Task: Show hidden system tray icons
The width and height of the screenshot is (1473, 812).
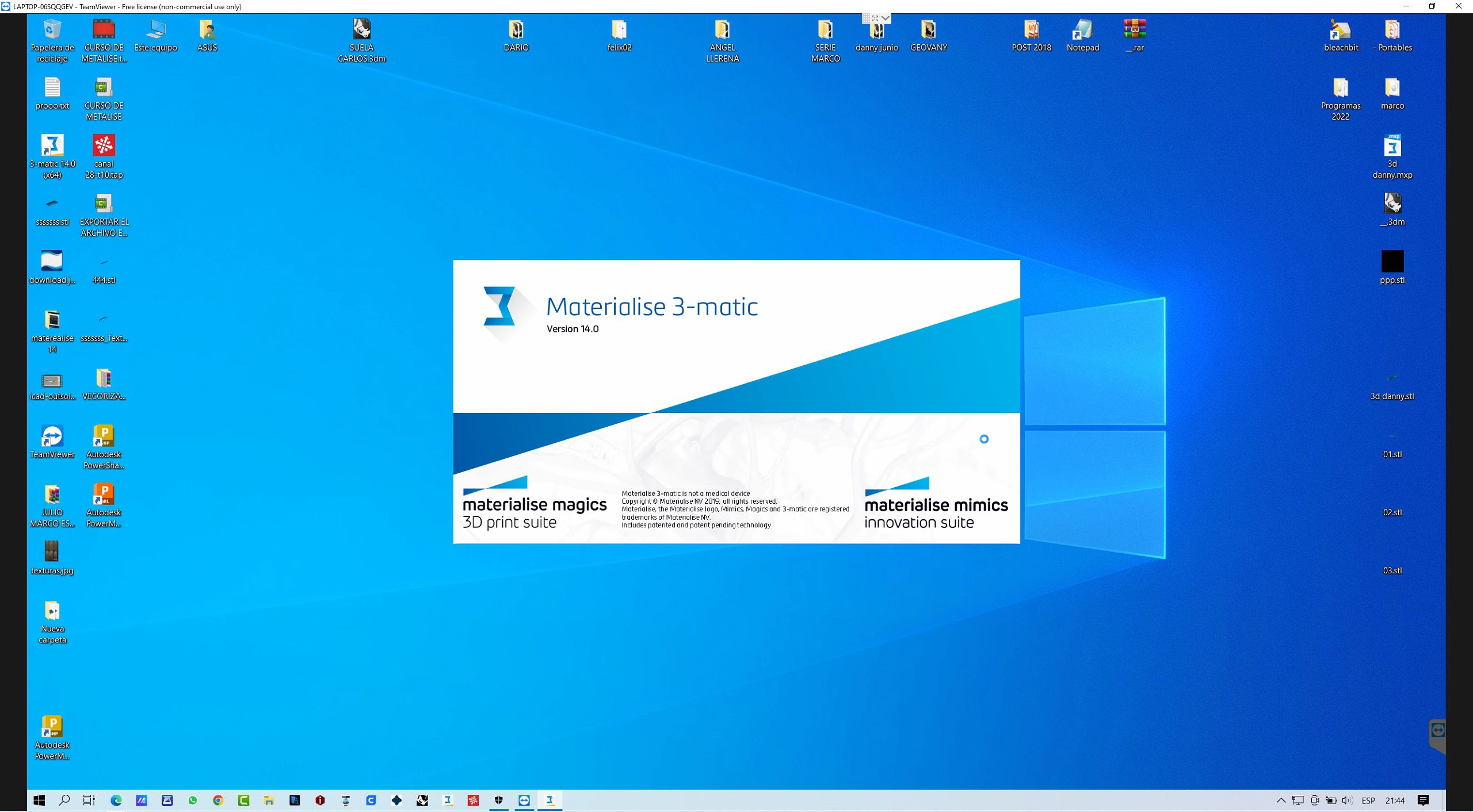Action: pos(1281,800)
